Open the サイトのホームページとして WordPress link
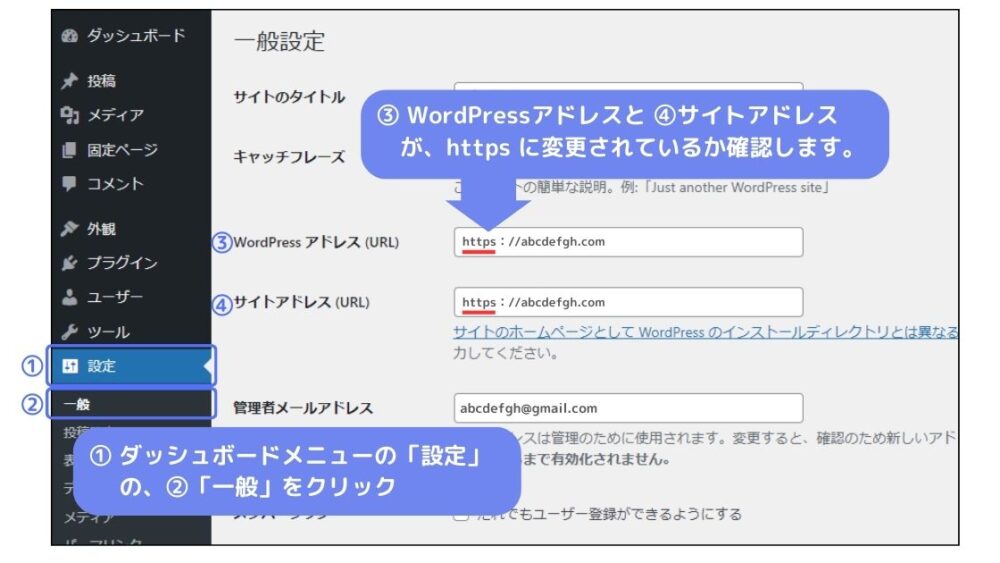 (705, 332)
